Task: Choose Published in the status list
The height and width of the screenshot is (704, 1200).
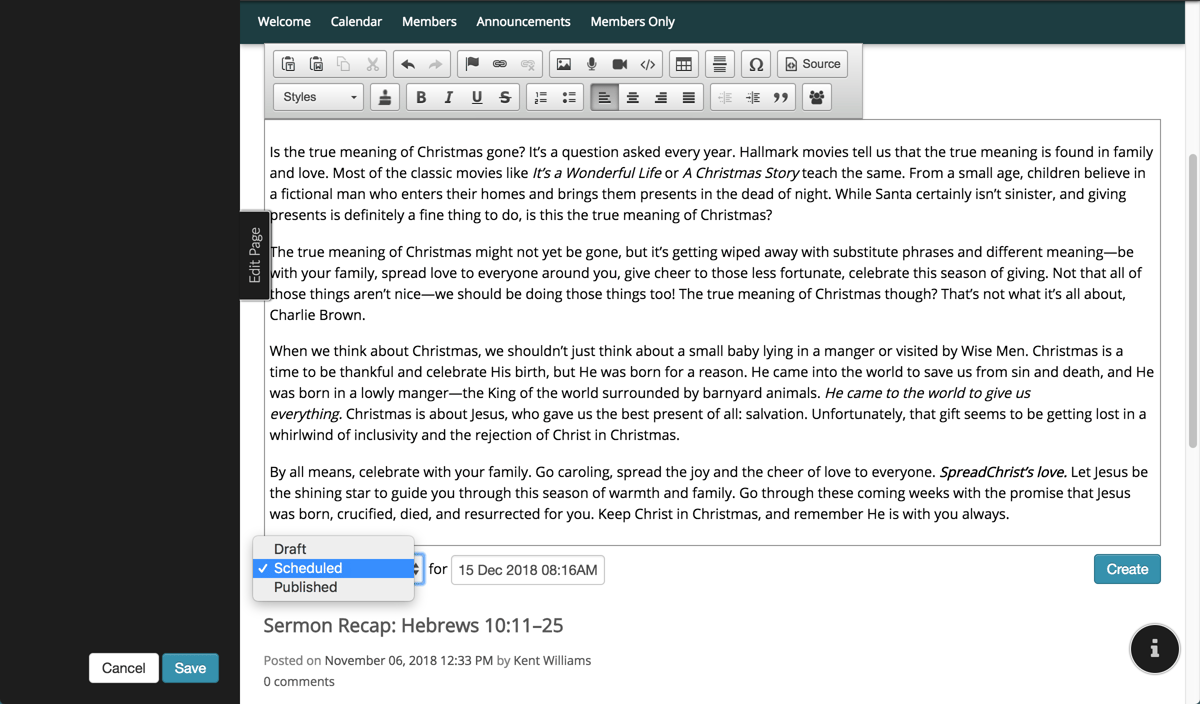Action: coord(305,587)
